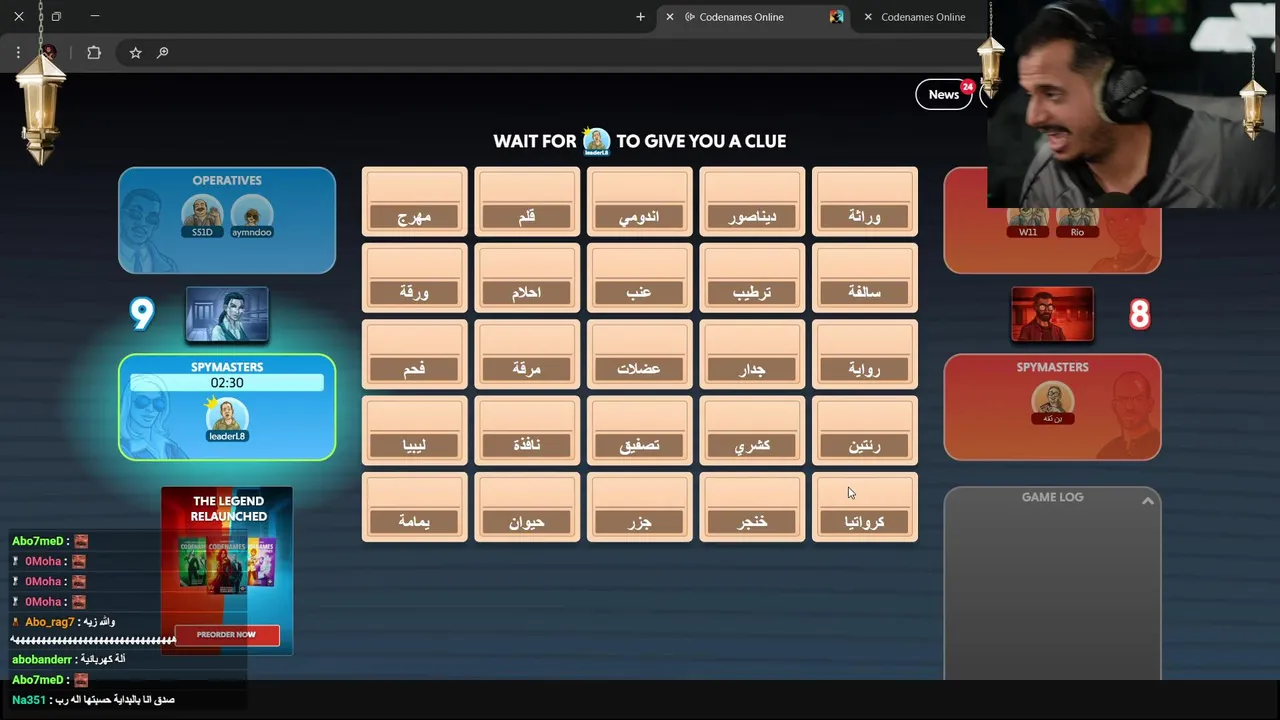The width and height of the screenshot is (1280, 720).
Task: Select the word card تصفيق
Action: point(640,431)
